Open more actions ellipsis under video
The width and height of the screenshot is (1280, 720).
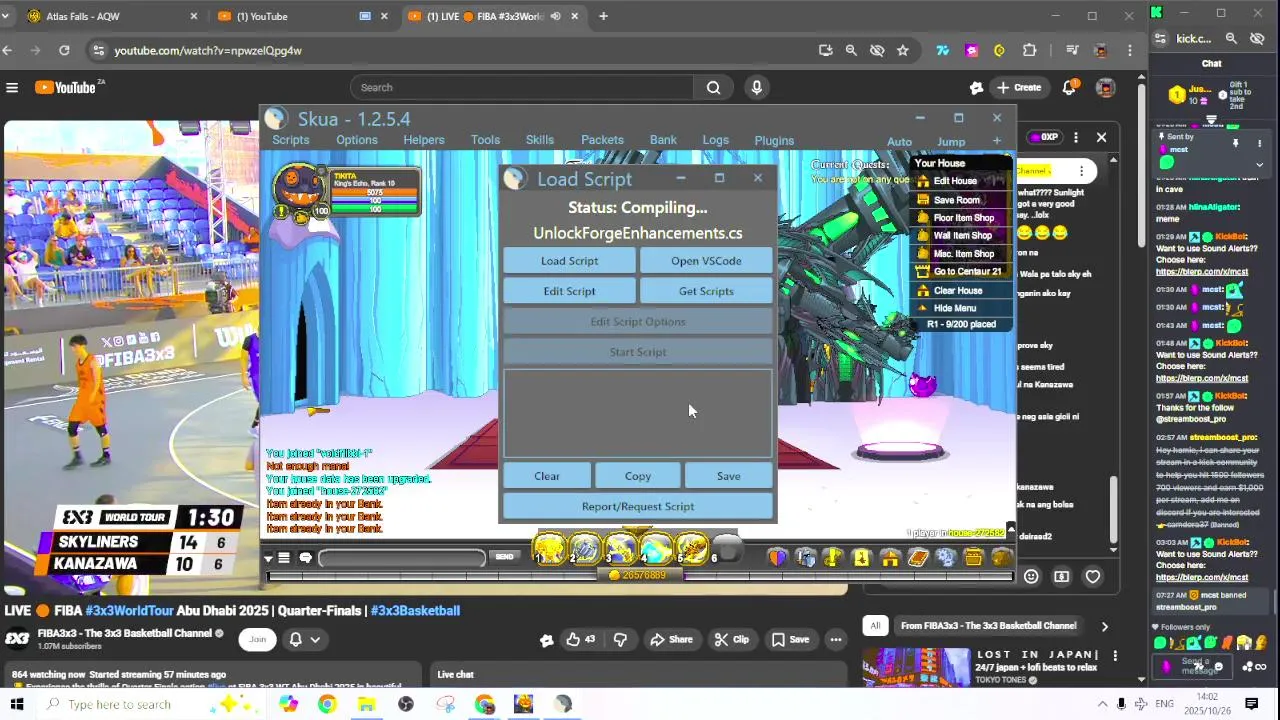point(836,639)
